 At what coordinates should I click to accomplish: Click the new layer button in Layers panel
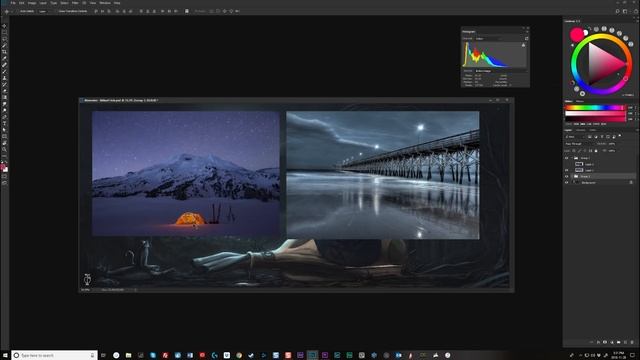(625, 342)
